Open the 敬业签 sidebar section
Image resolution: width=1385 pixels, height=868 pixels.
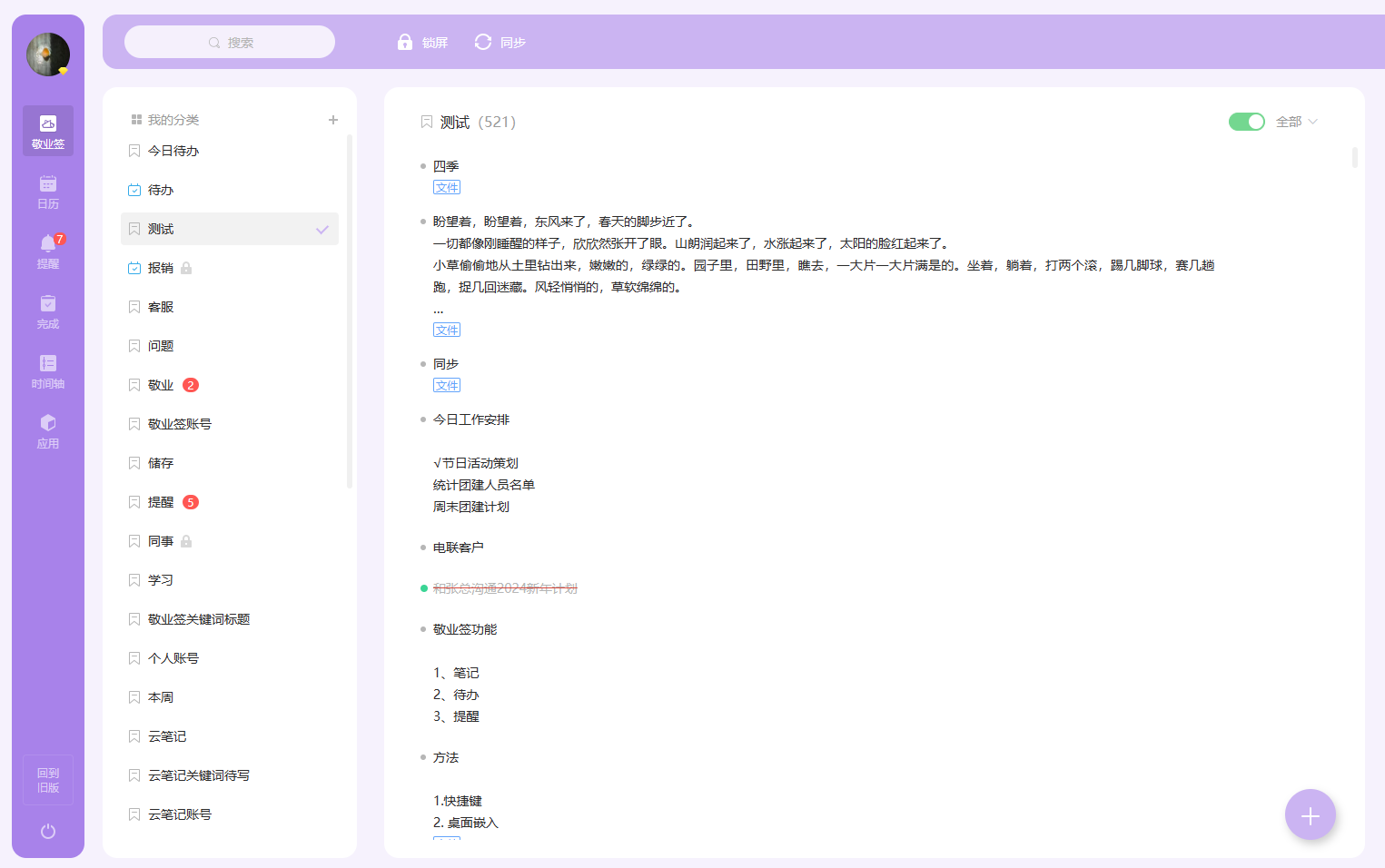[x=48, y=131]
